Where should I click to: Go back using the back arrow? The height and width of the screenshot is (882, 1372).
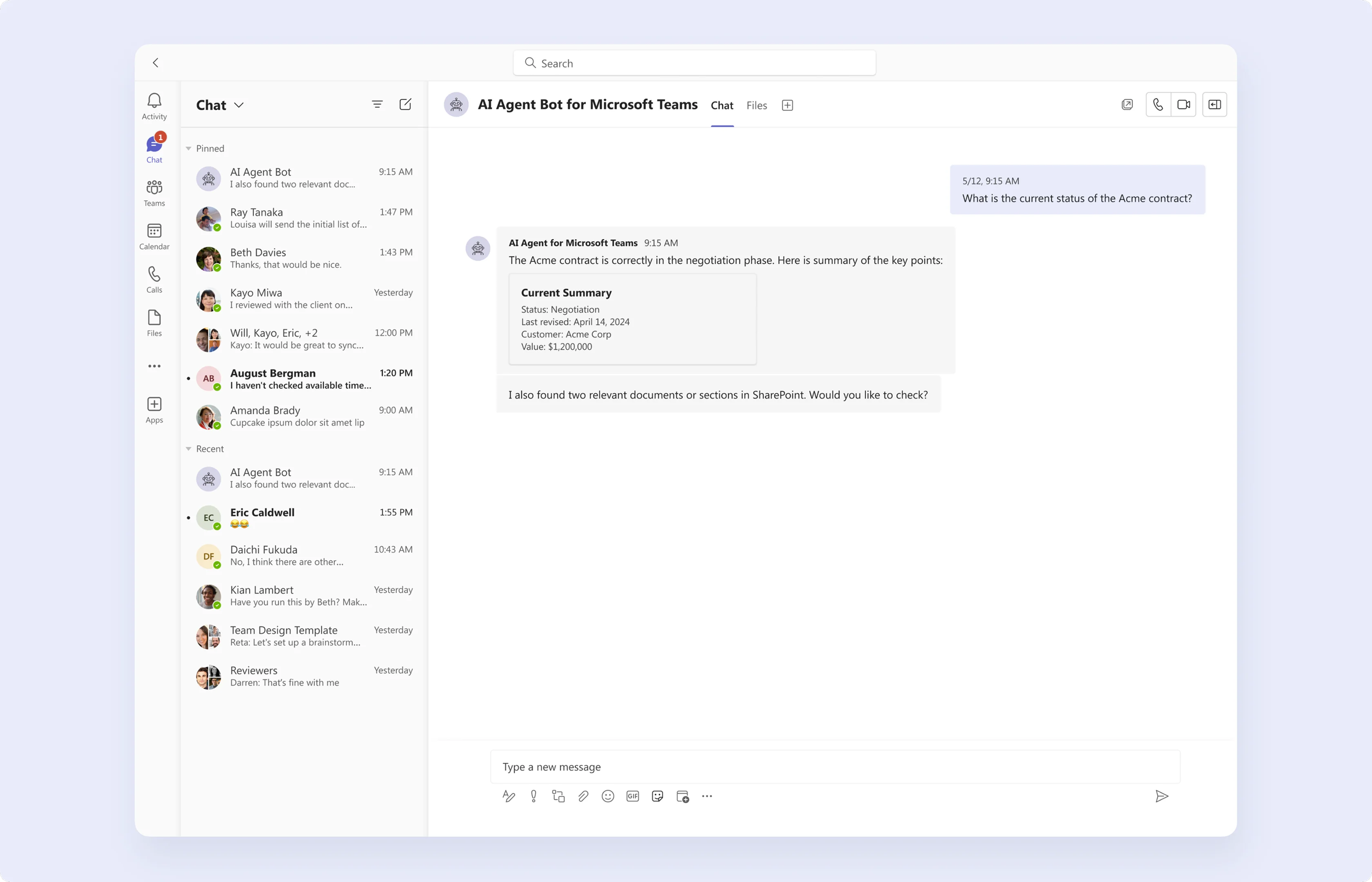click(156, 62)
